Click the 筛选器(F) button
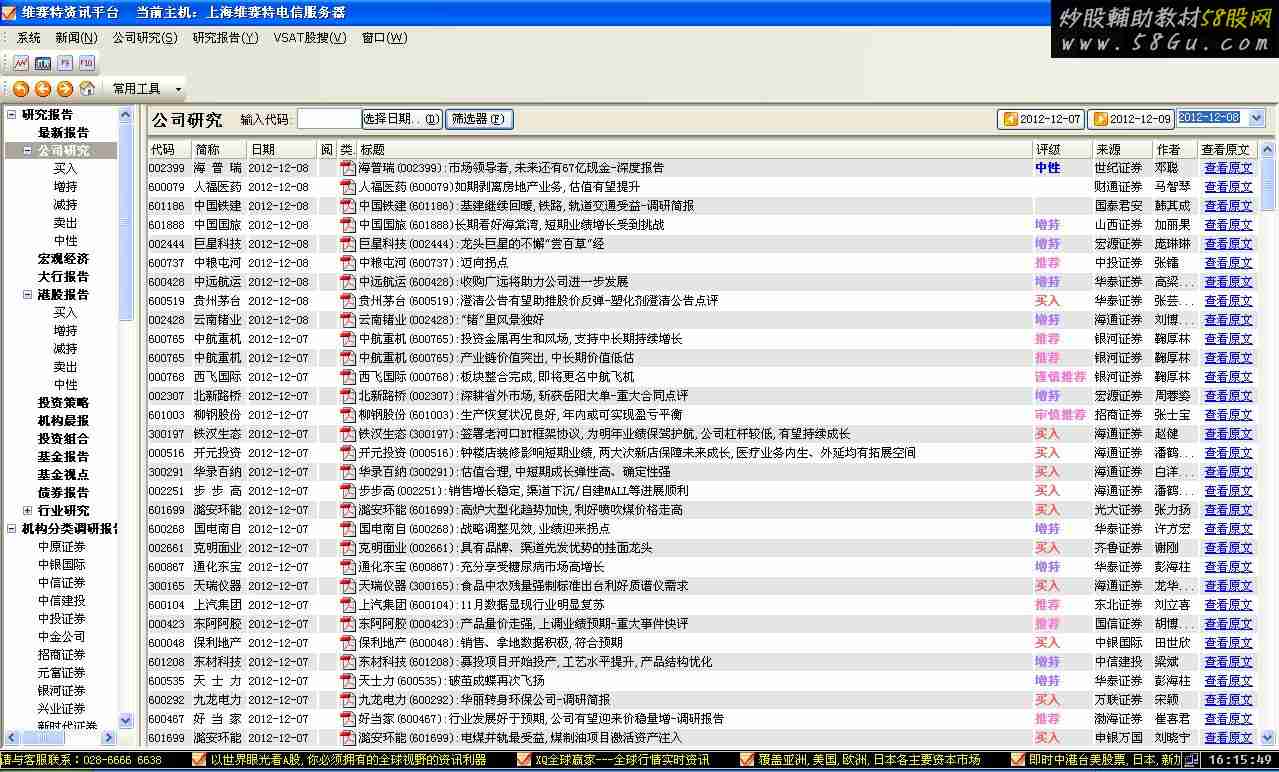 coord(479,119)
